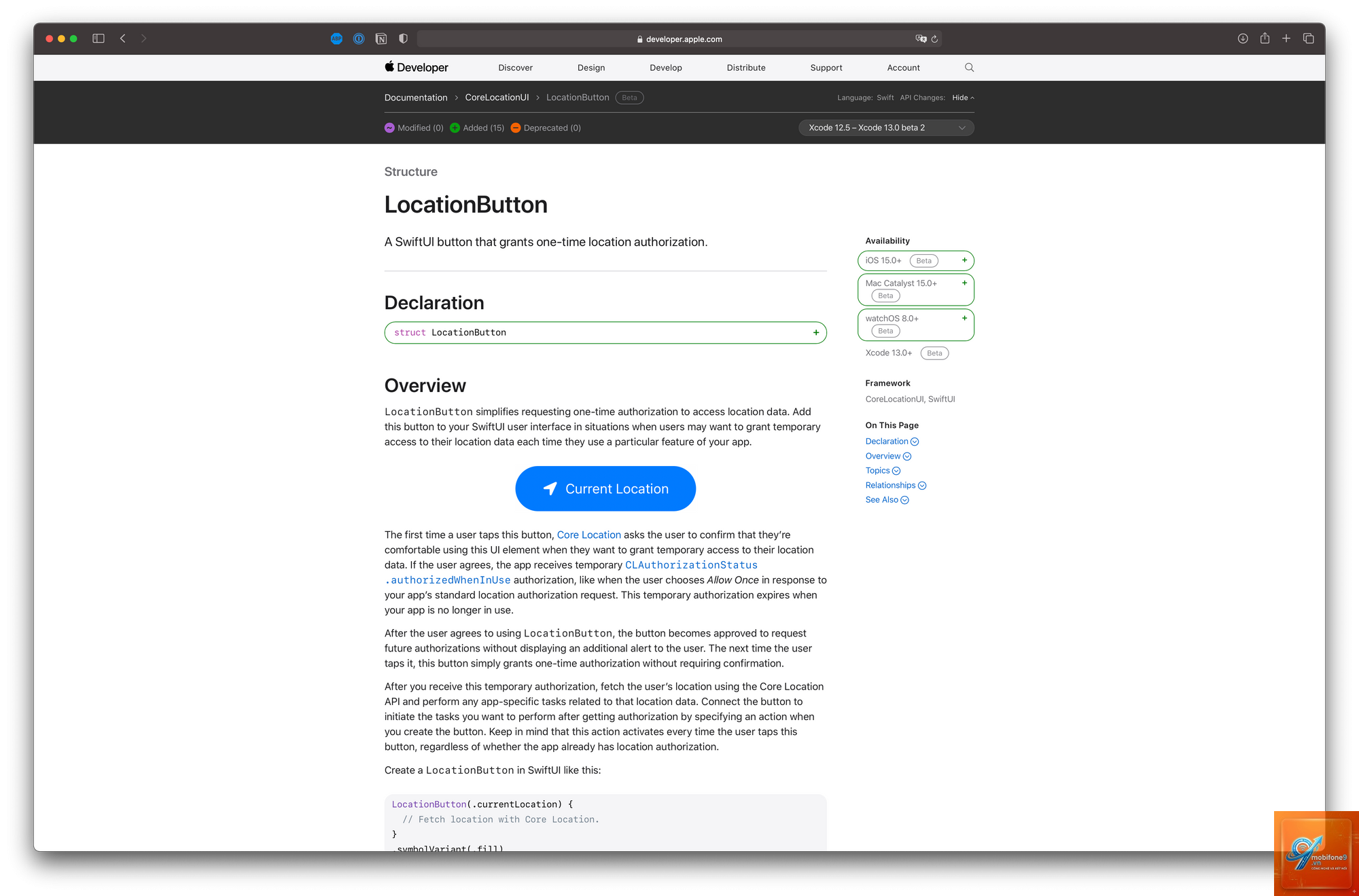Viewport: 1359px width, 896px height.
Task: Click the Beta badge beside the LocationButton breadcrumb
Action: pos(629,98)
